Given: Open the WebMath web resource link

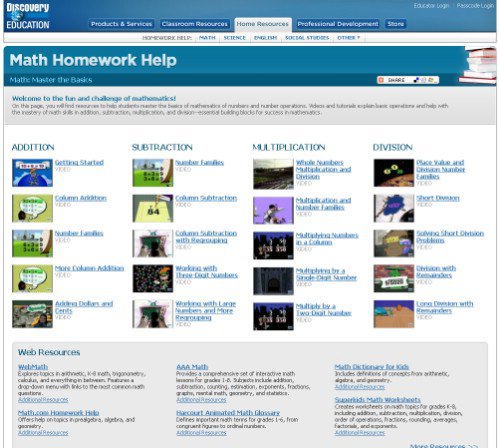Looking at the screenshot, I should point(33,367).
